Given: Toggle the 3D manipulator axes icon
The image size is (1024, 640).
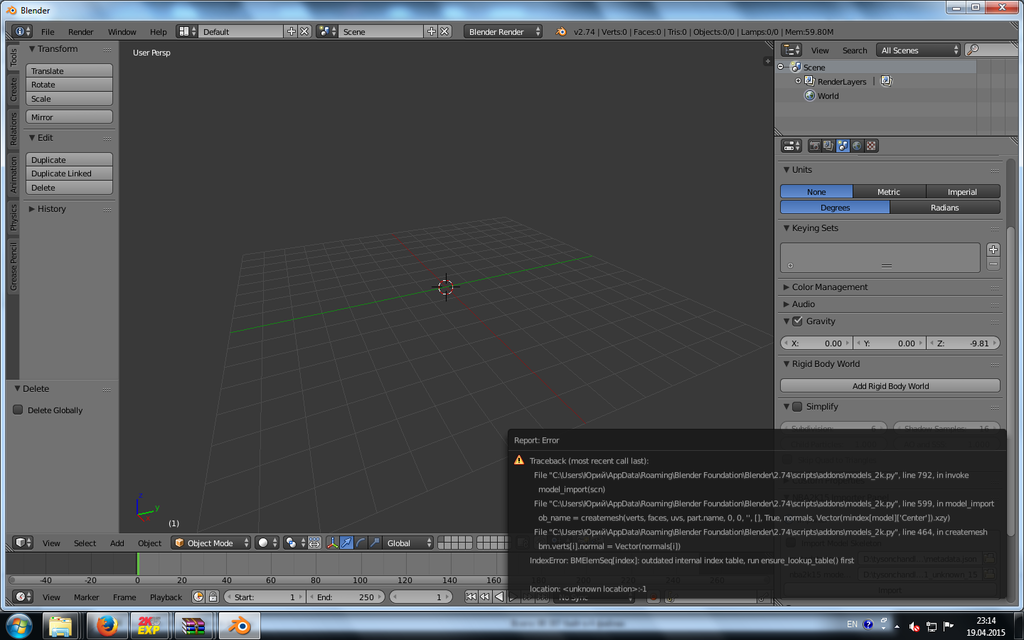Looking at the screenshot, I should pyautogui.click(x=332, y=543).
